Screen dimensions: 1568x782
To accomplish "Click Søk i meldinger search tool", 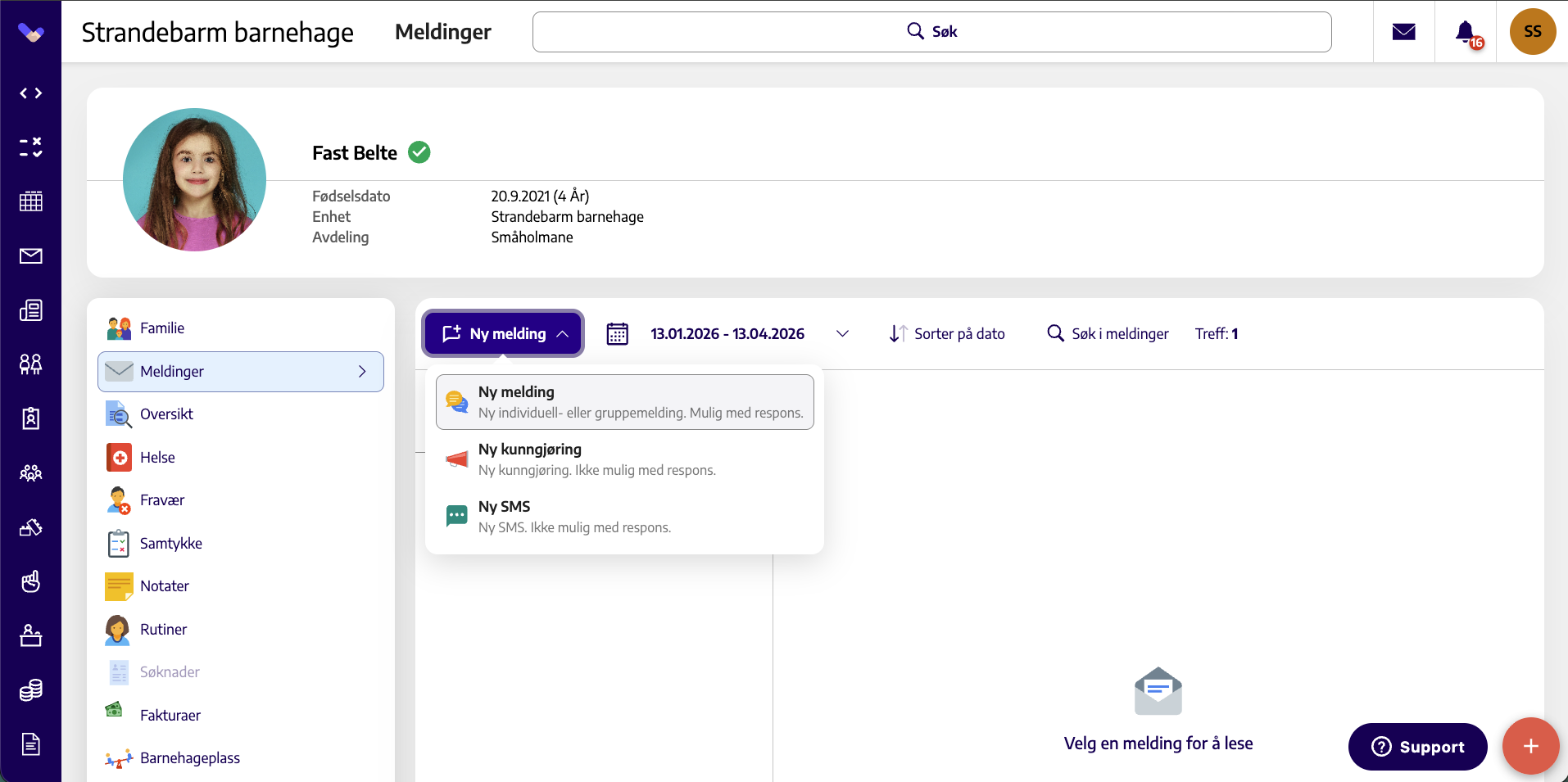I will tap(1108, 334).
